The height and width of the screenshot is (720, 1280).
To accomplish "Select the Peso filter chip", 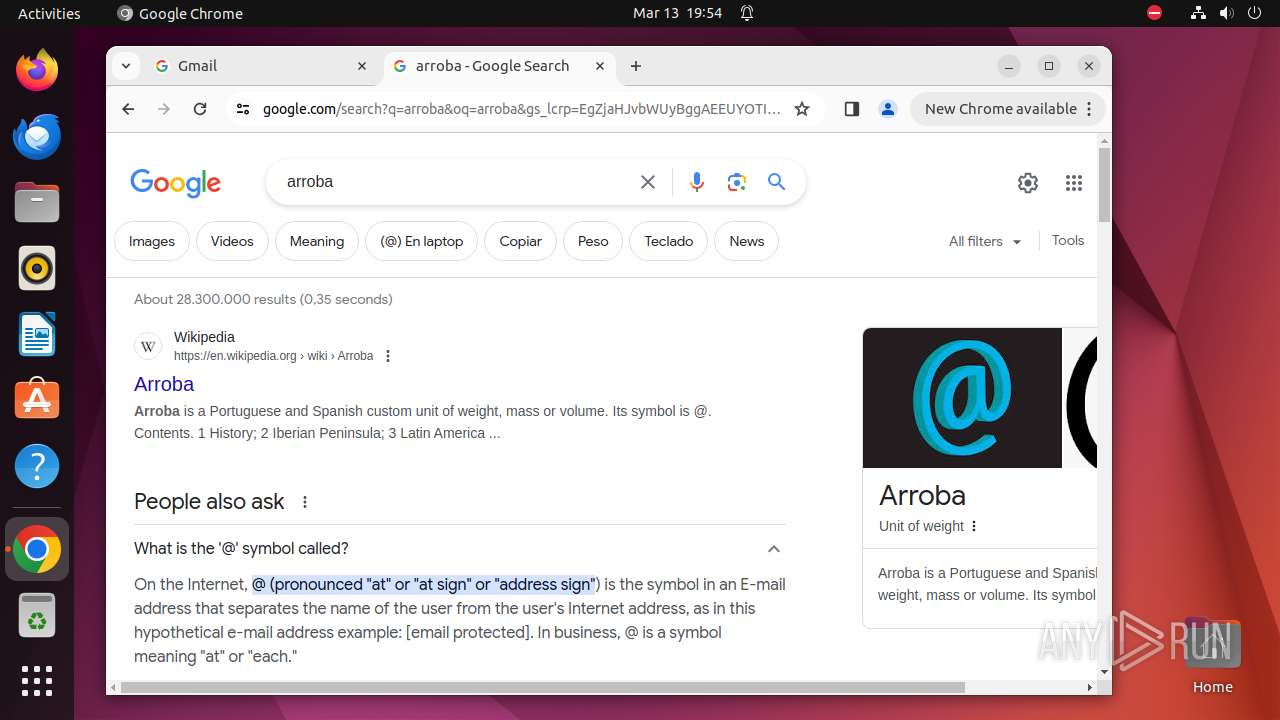I will tap(593, 241).
